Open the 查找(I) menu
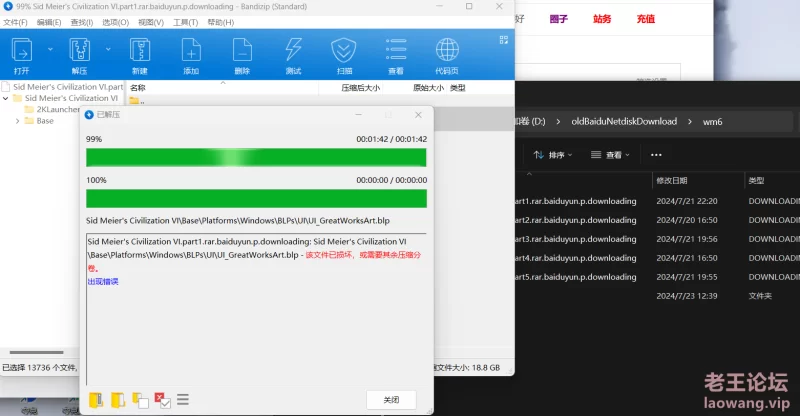 [x=82, y=22]
